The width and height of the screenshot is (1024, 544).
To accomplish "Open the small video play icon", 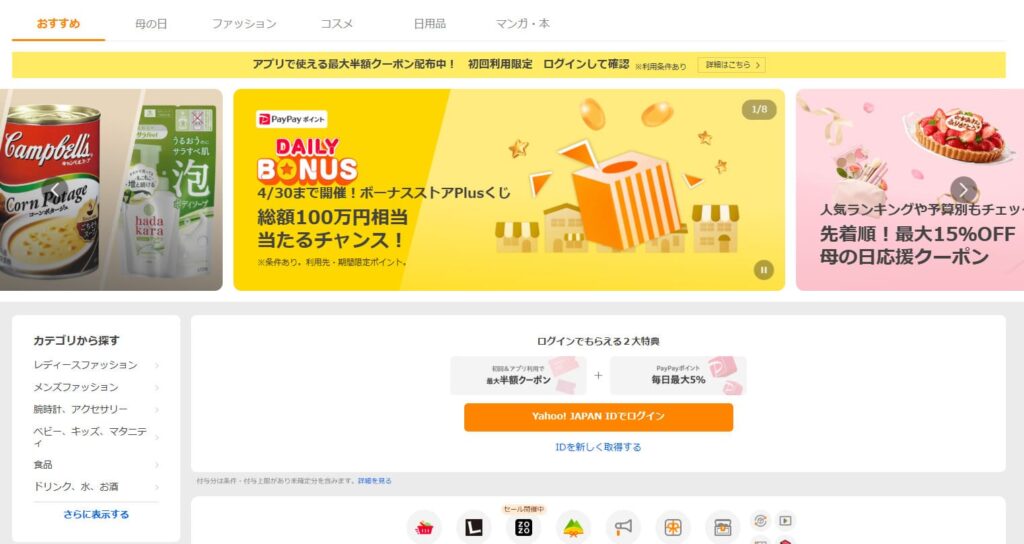I will 785,520.
